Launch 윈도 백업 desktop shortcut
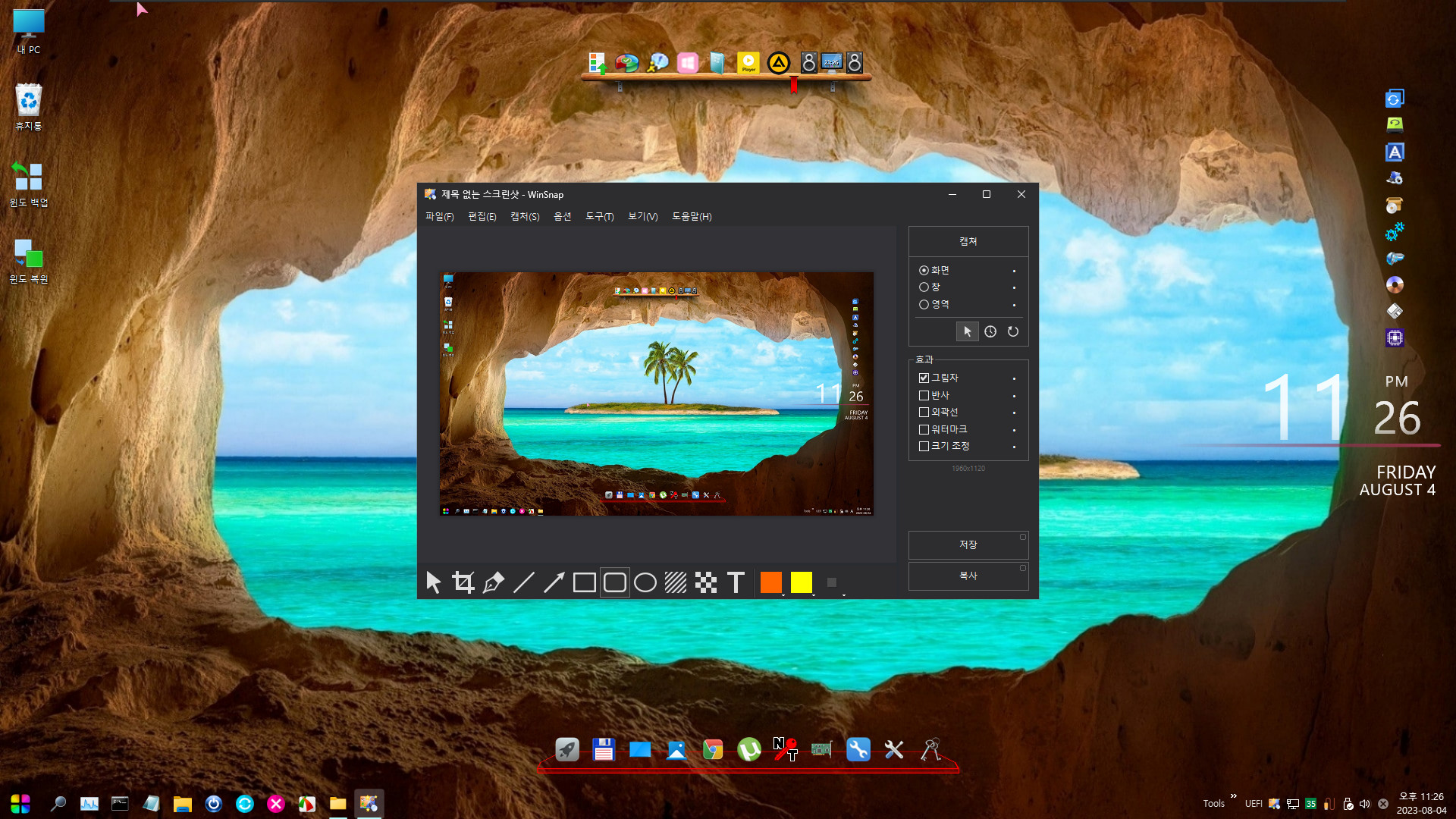 point(29,184)
